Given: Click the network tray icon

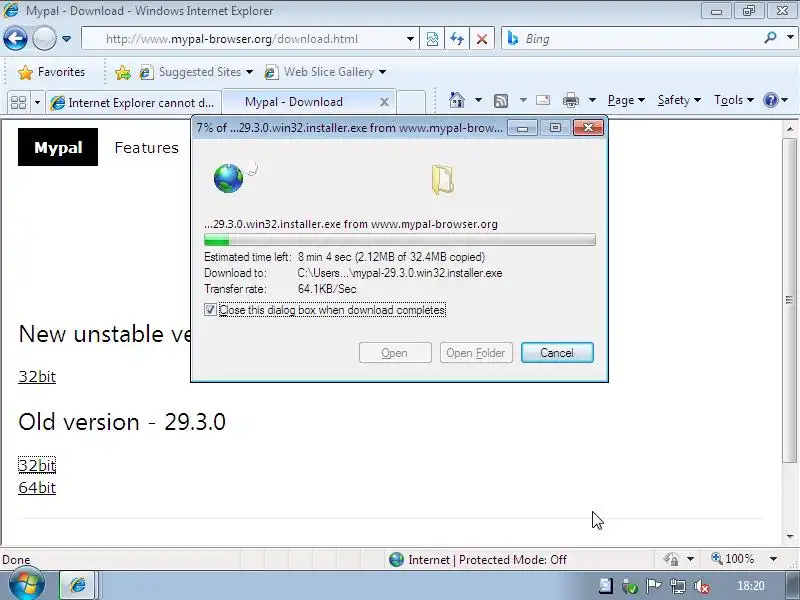Looking at the screenshot, I should pos(678,586).
